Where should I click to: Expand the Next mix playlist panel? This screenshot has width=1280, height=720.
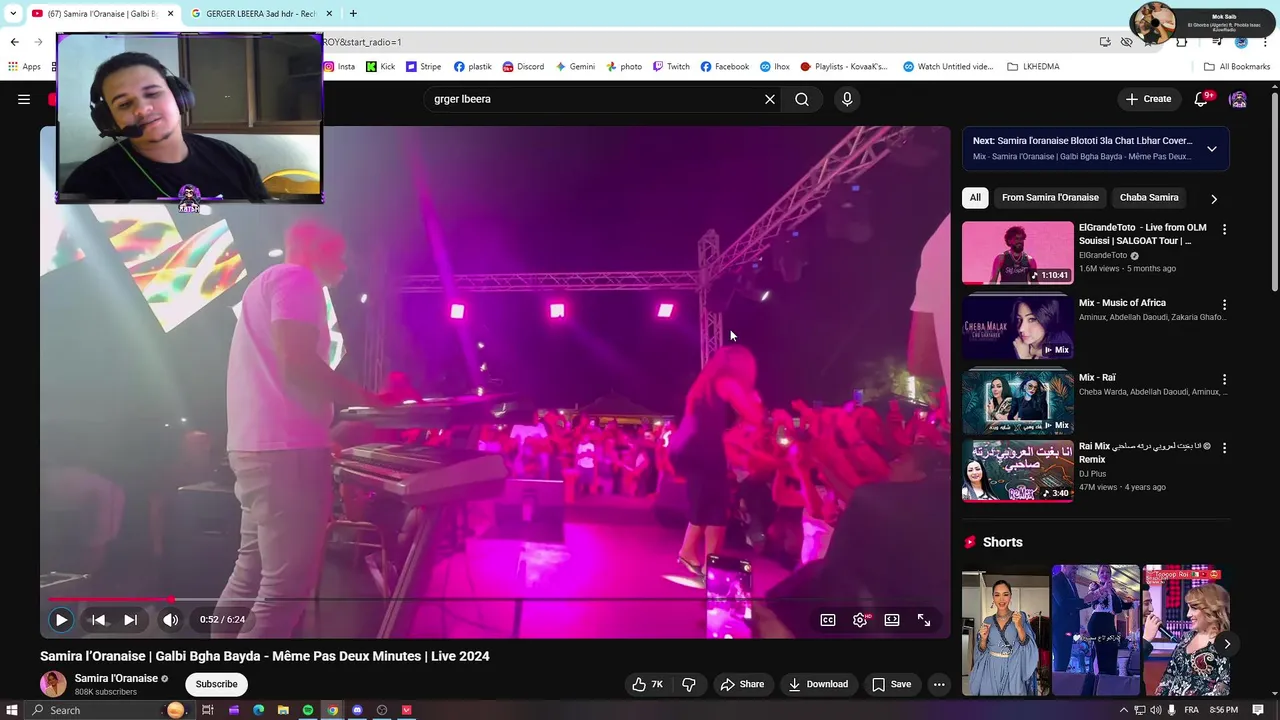click(1212, 149)
